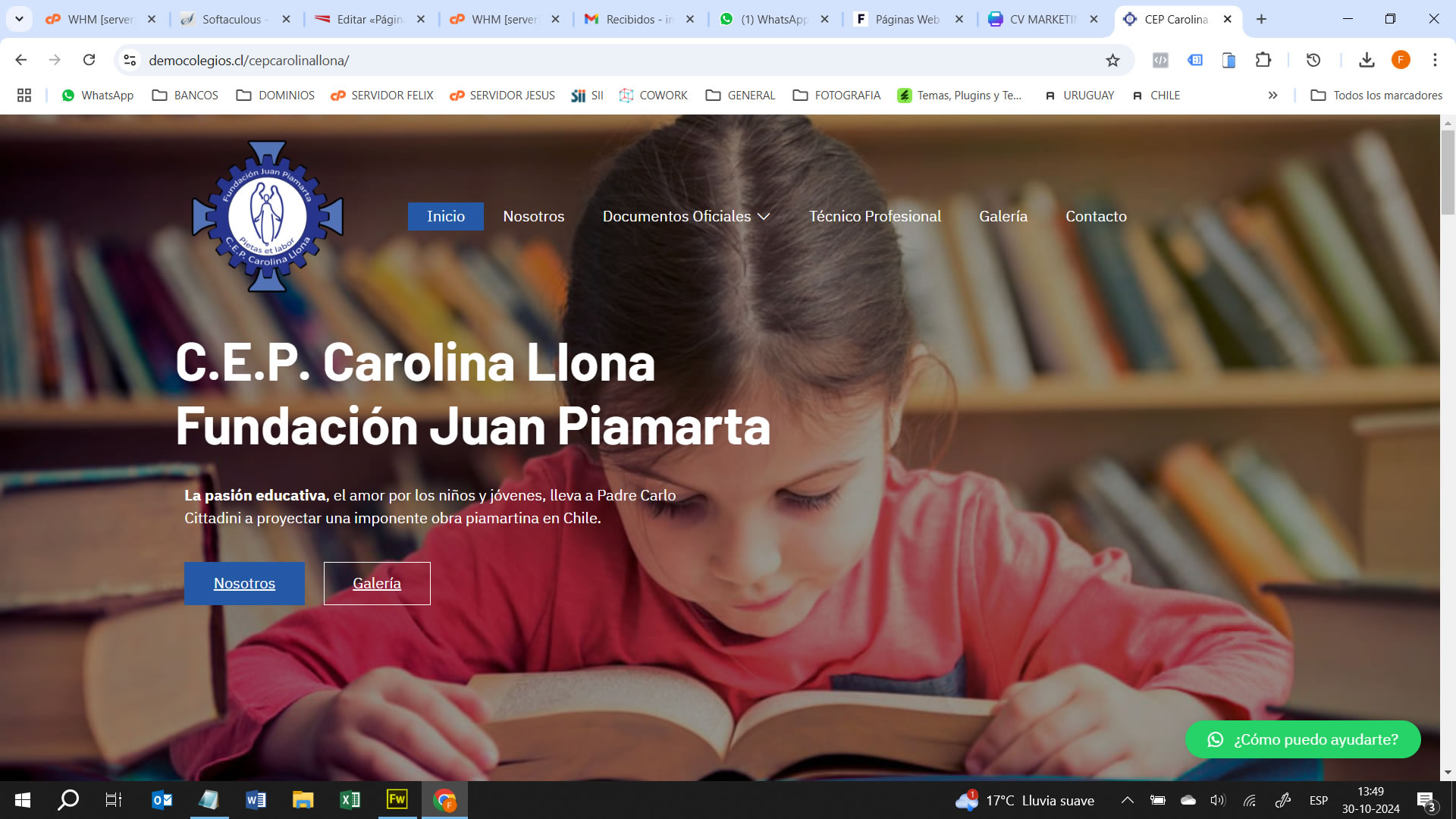Image resolution: width=1456 pixels, height=819 pixels.
Task: Open the Excel icon in the taskbar
Action: click(x=350, y=800)
